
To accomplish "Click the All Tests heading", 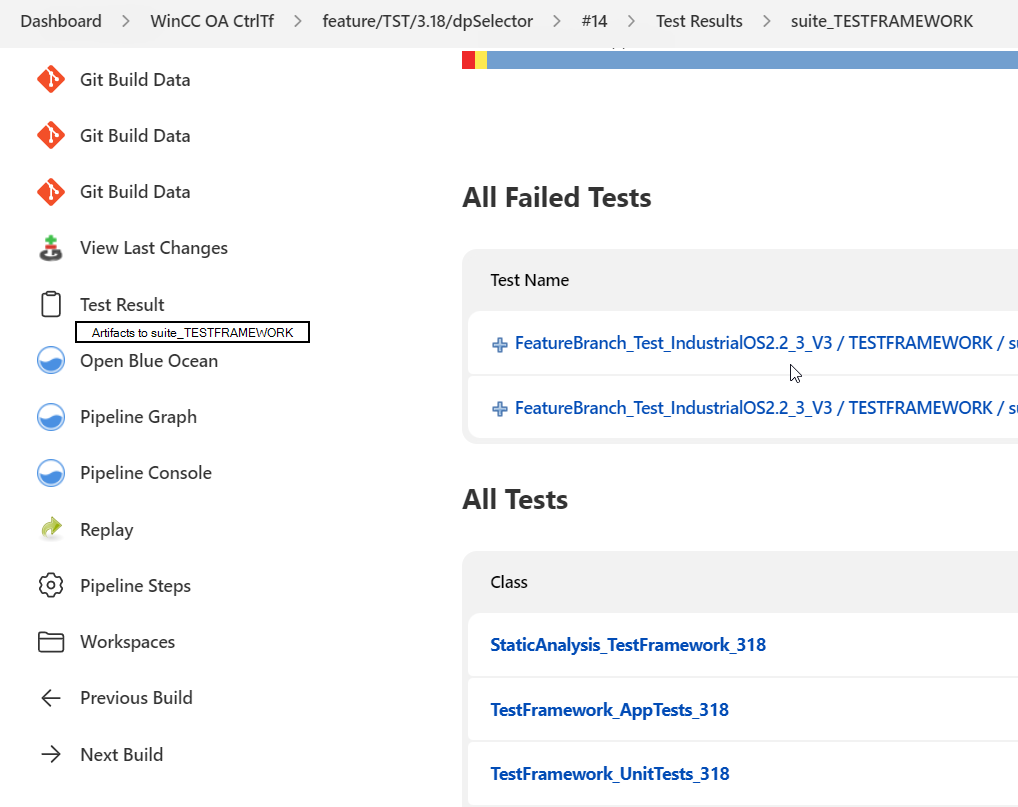I will click(515, 499).
